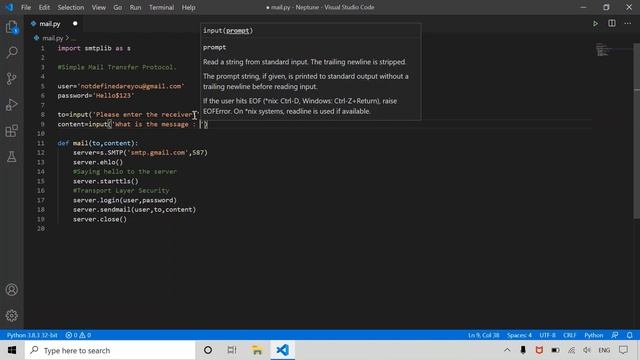This screenshot has width=640, height=360.
Task: Open the Manage gear settings icon
Action: click(x=12, y=316)
